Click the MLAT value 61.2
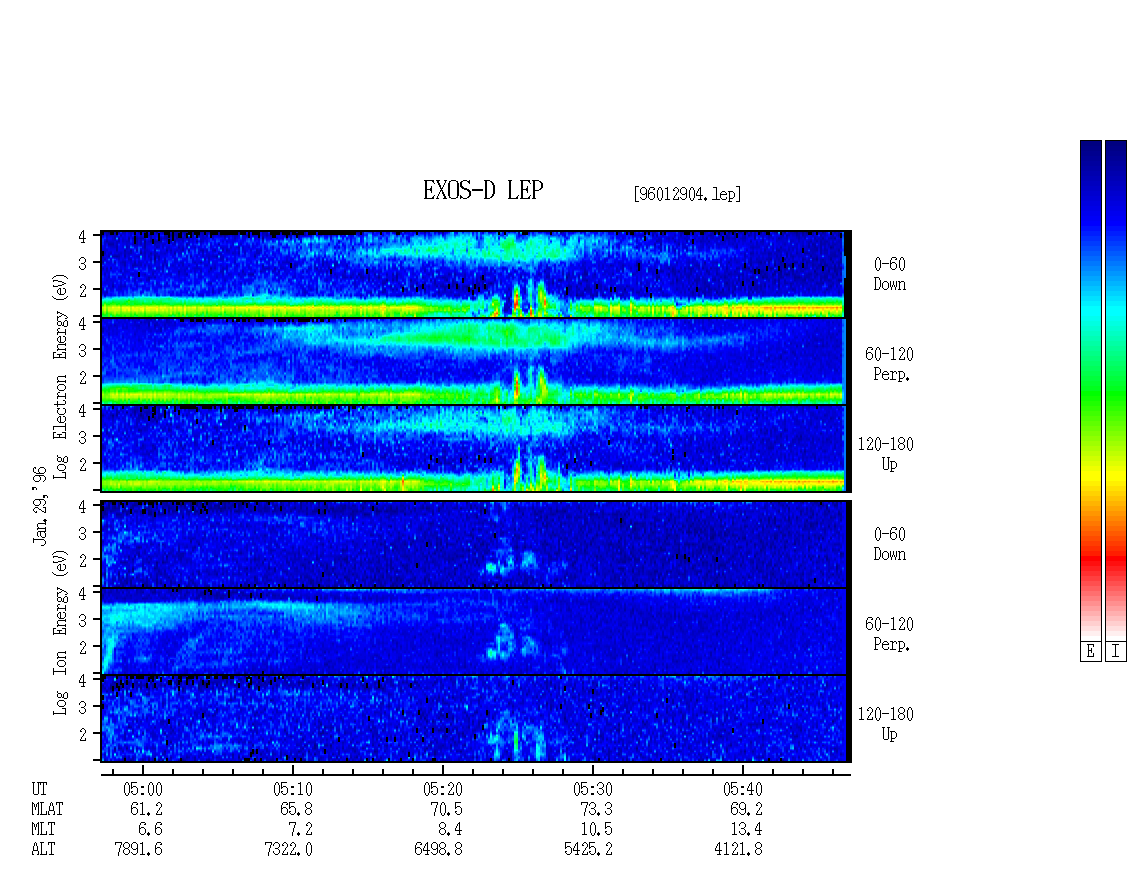The width and height of the screenshot is (1130, 875). pos(146,809)
